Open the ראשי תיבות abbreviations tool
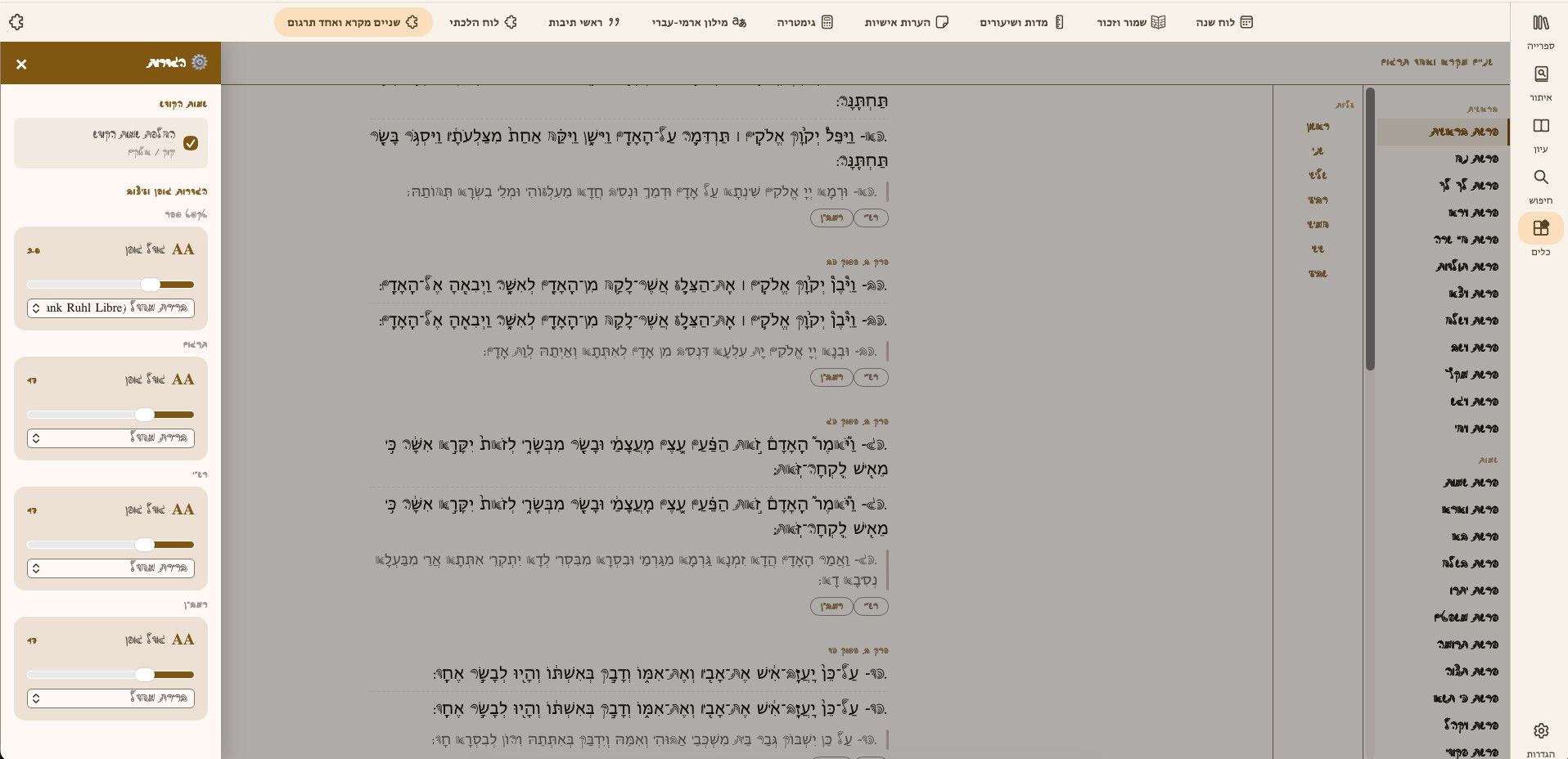The width and height of the screenshot is (1568, 759). 583,22
